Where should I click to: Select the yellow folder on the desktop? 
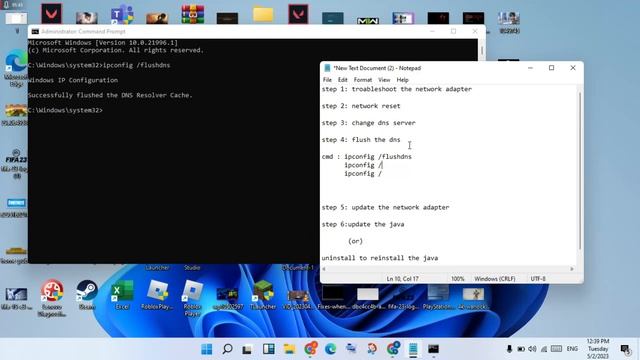263,14
